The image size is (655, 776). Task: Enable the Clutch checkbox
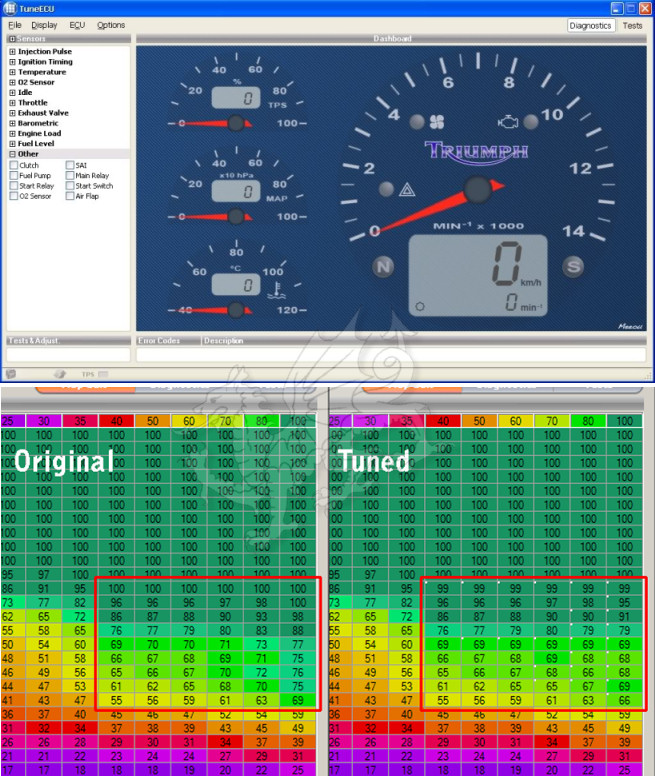[13, 165]
